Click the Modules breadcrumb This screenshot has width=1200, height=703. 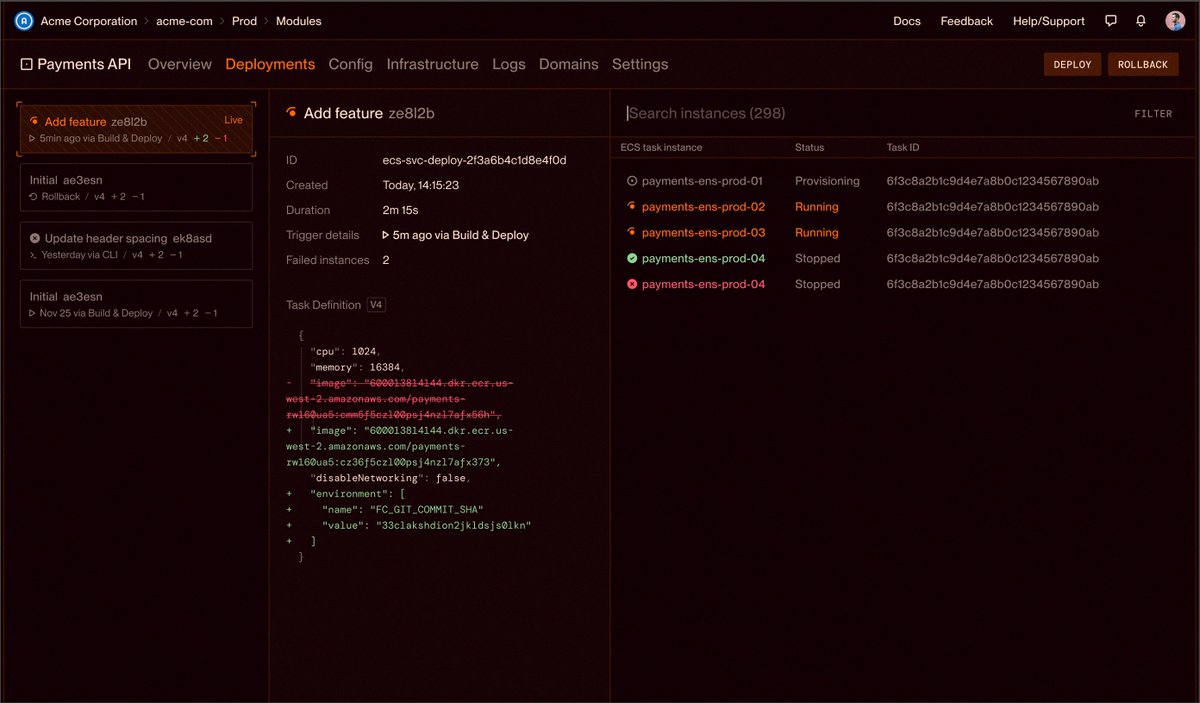coord(299,21)
